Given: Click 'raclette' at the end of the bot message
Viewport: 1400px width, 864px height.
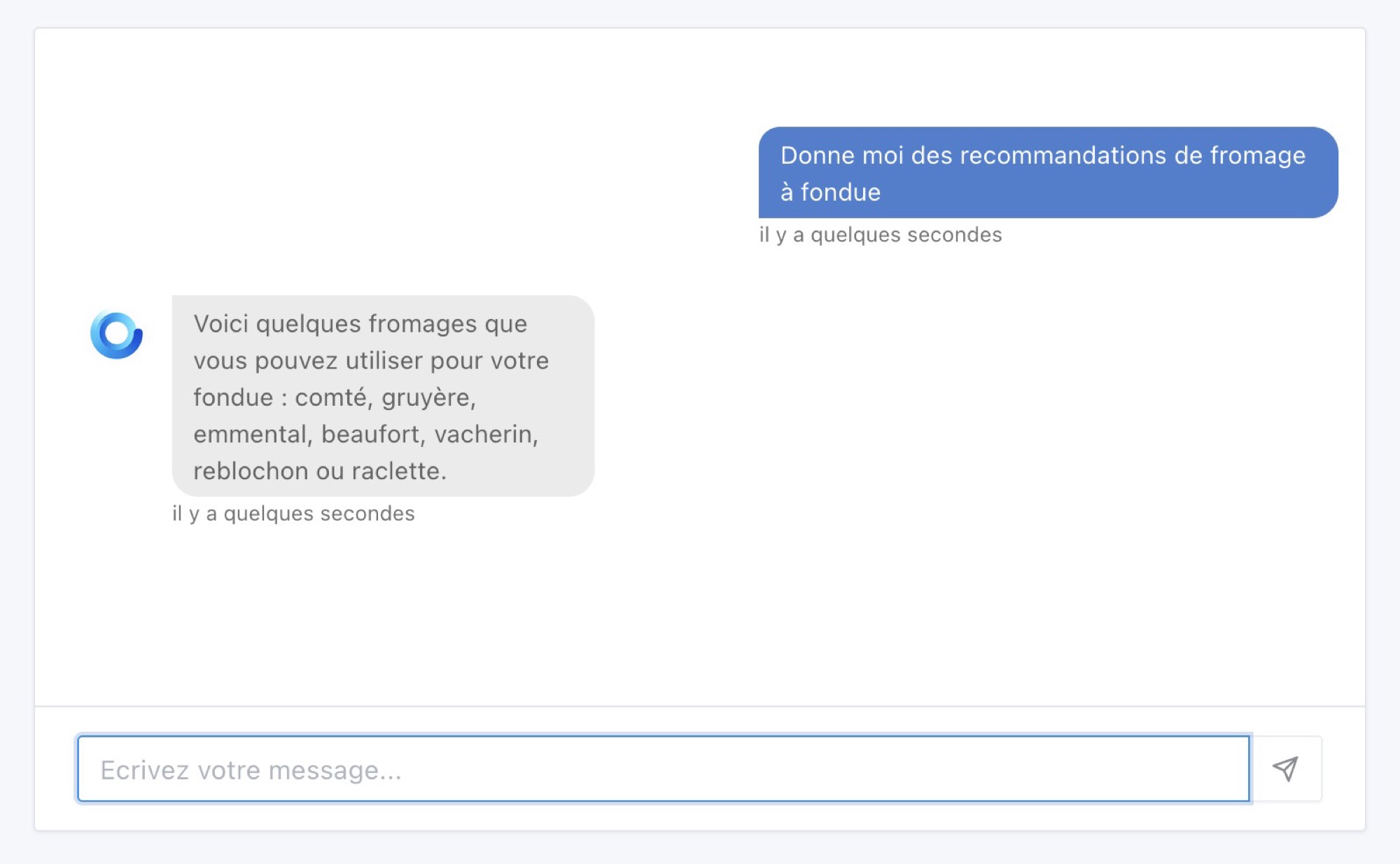Looking at the screenshot, I should click(x=401, y=472).
